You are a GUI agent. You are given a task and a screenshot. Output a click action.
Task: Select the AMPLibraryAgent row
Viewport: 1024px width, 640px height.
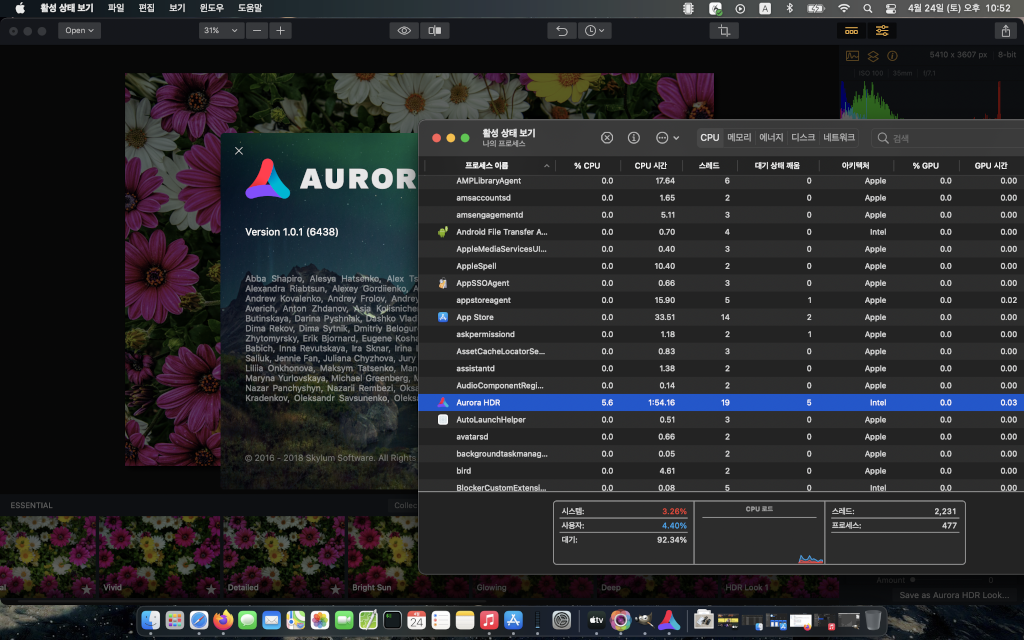coord(721,181)
